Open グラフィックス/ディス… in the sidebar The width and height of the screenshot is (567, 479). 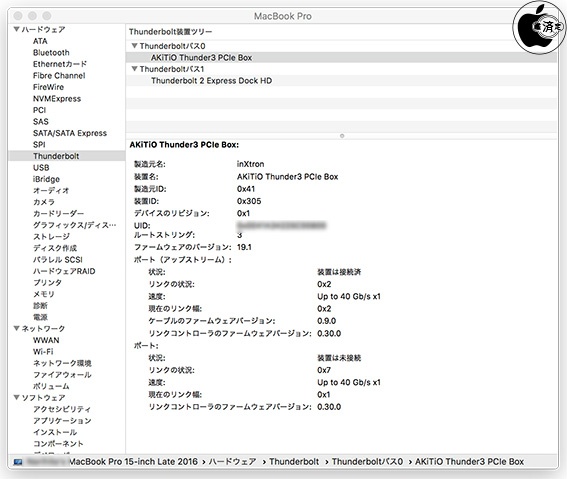74,225
